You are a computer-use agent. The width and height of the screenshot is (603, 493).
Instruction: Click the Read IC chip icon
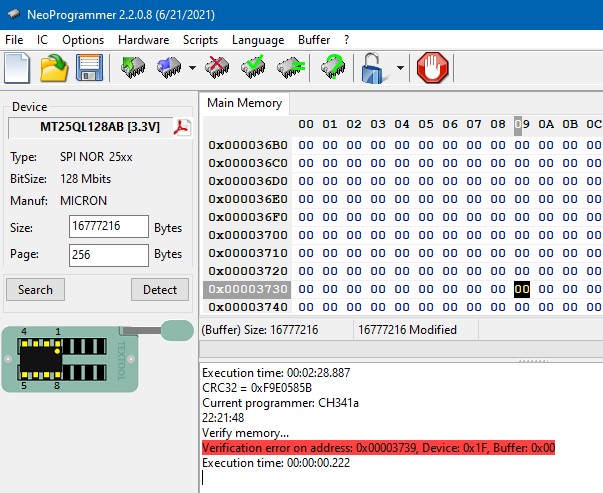(x=132, y=68)
